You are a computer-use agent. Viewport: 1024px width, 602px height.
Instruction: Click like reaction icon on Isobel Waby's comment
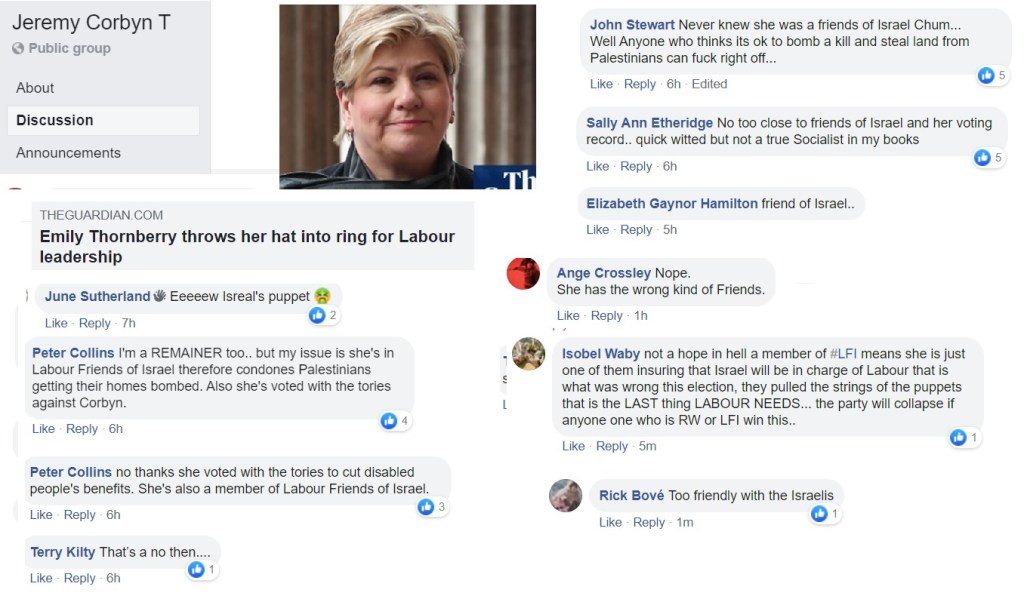[958, 437]
